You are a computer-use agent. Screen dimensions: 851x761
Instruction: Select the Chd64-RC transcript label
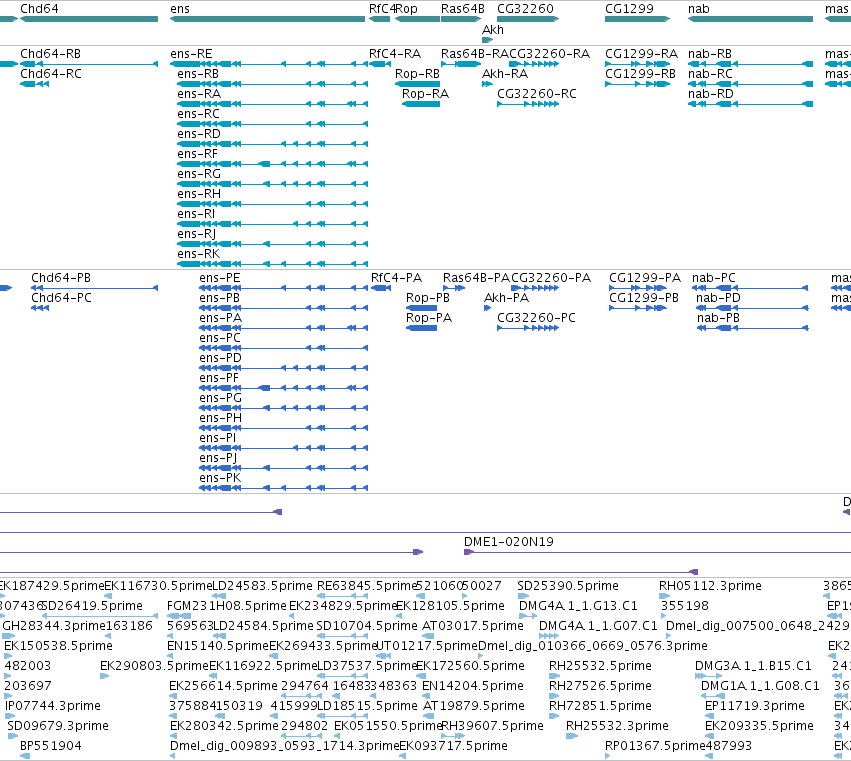tap(50, 74)
